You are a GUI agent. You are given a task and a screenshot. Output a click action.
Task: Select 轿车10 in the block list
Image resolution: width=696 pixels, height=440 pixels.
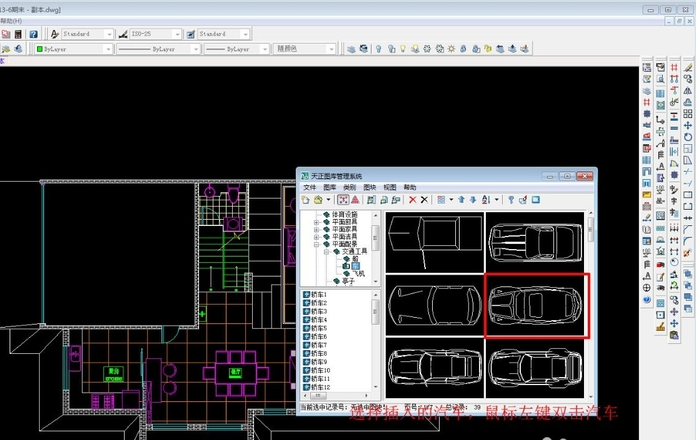(320, 370)
